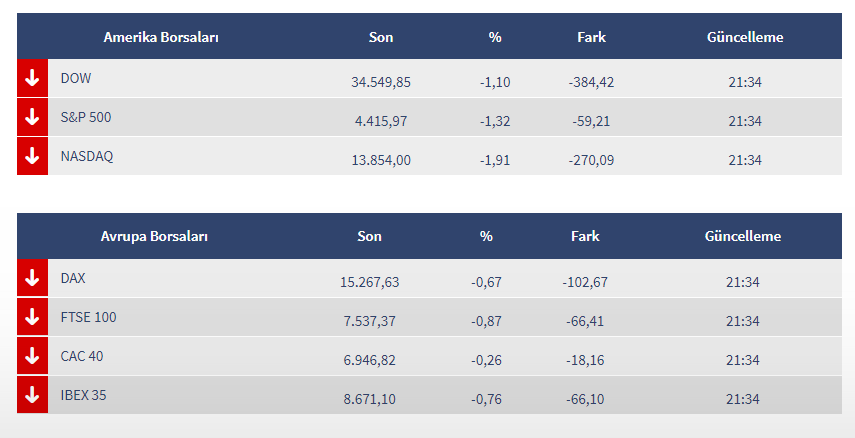Click the Güncelleme header in Amerika table
This screenshot has width=855, height=438.
pyautogui.click(x=745, y=37)
